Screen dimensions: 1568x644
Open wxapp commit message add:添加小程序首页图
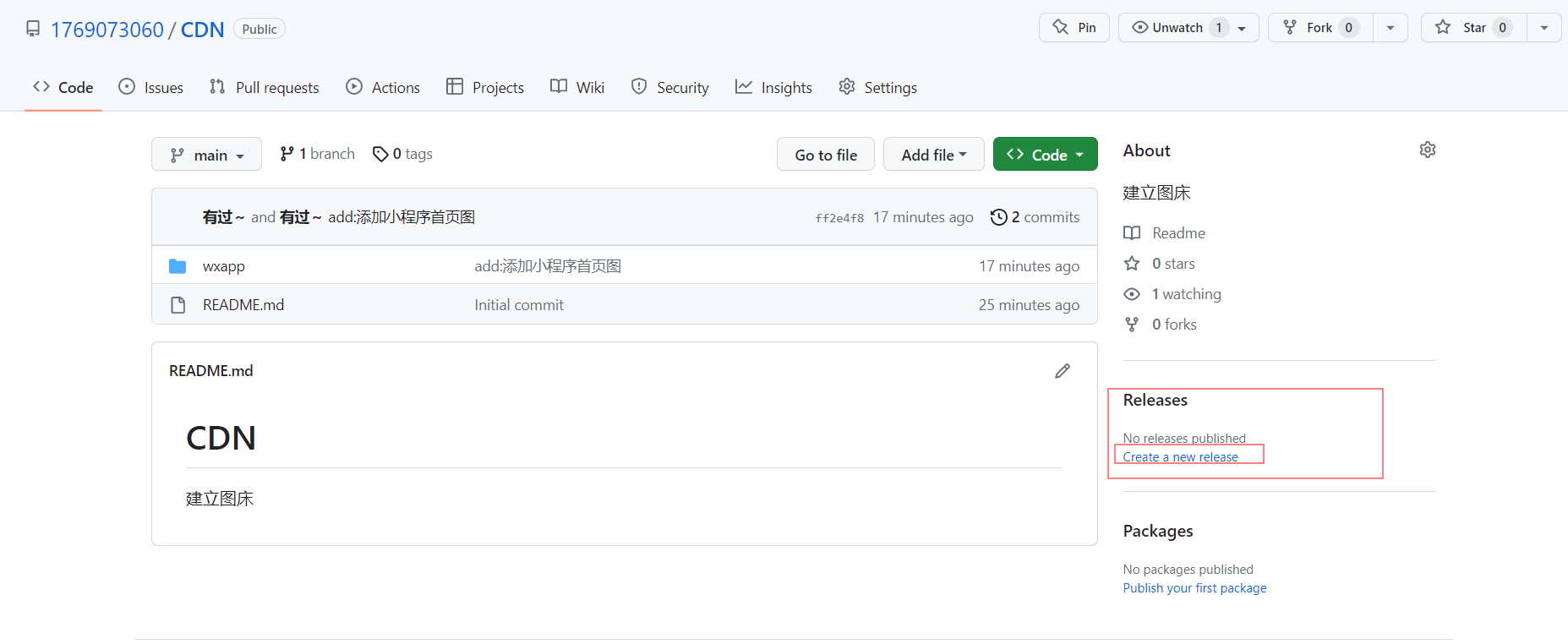coord(548,266)
